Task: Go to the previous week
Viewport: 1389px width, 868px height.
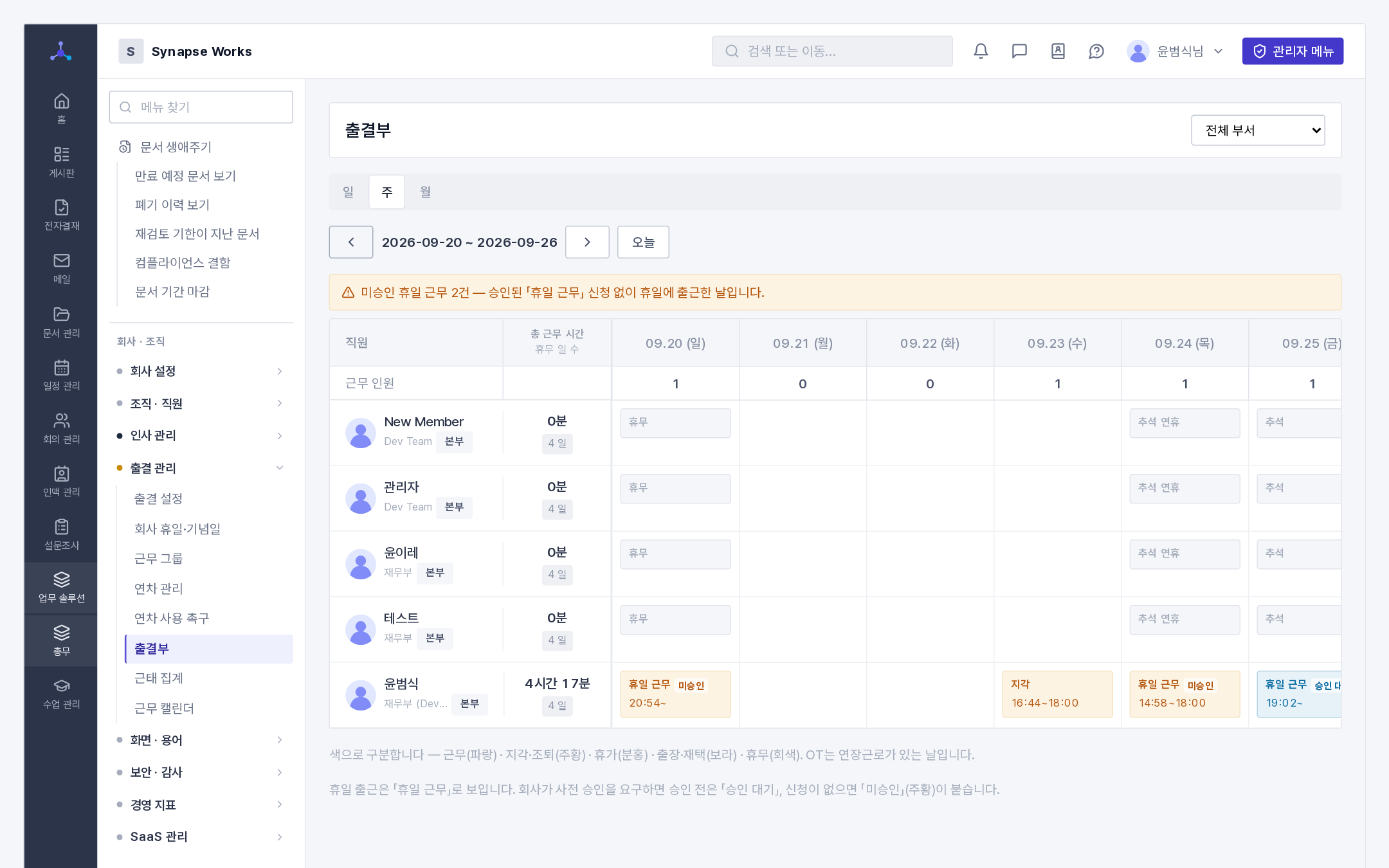Action: point(351,242)
